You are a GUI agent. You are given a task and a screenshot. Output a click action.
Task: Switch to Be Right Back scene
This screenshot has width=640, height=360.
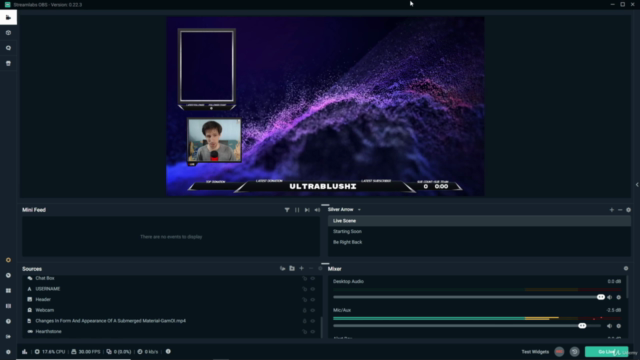(479, 242)
